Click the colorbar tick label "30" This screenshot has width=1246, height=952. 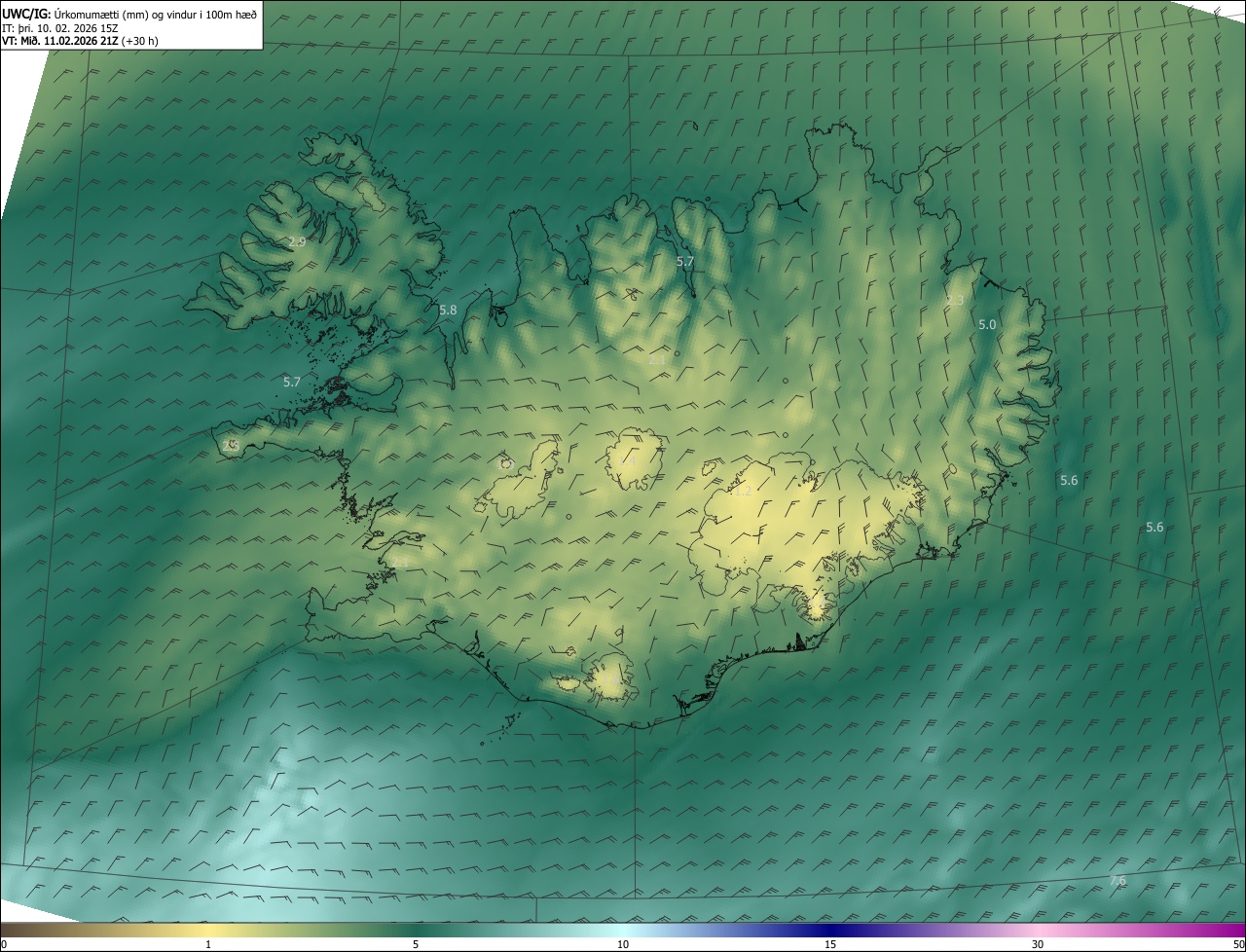click(1038, 944)
